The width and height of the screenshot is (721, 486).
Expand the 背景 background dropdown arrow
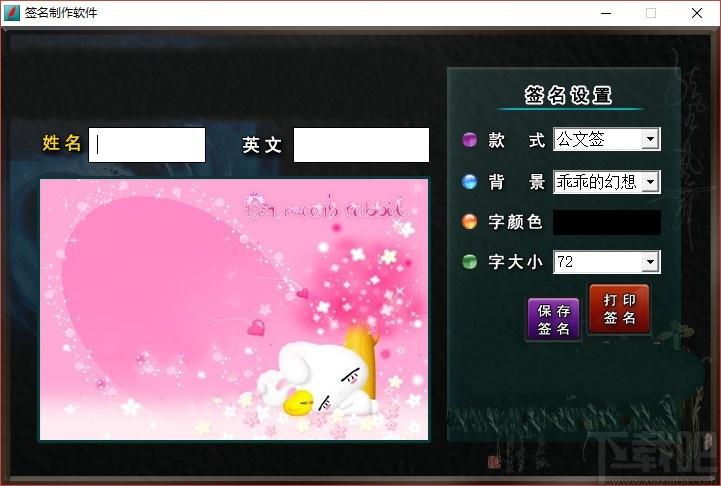[650, 182]
